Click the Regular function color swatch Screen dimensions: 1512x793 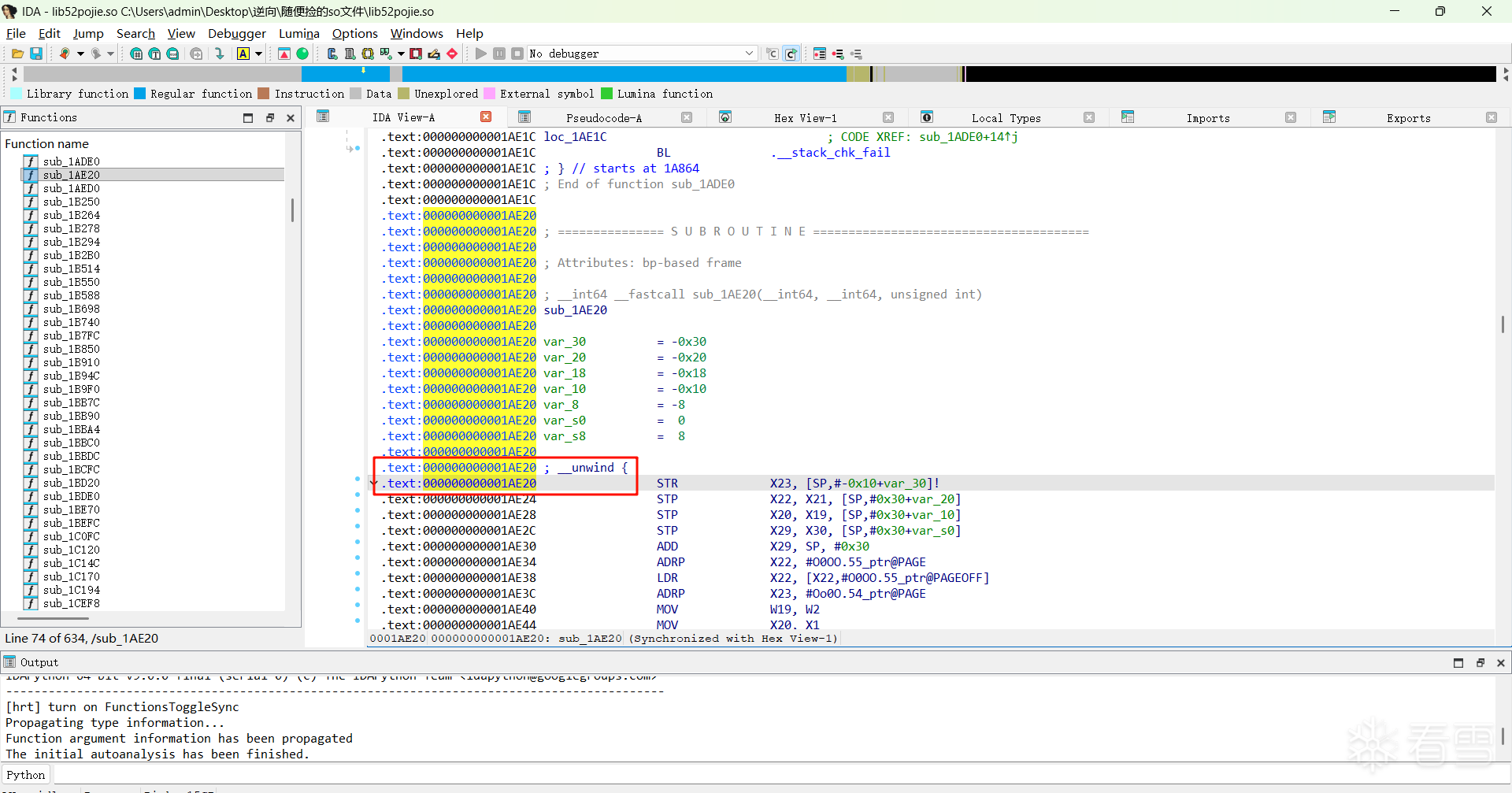point(140,94)
